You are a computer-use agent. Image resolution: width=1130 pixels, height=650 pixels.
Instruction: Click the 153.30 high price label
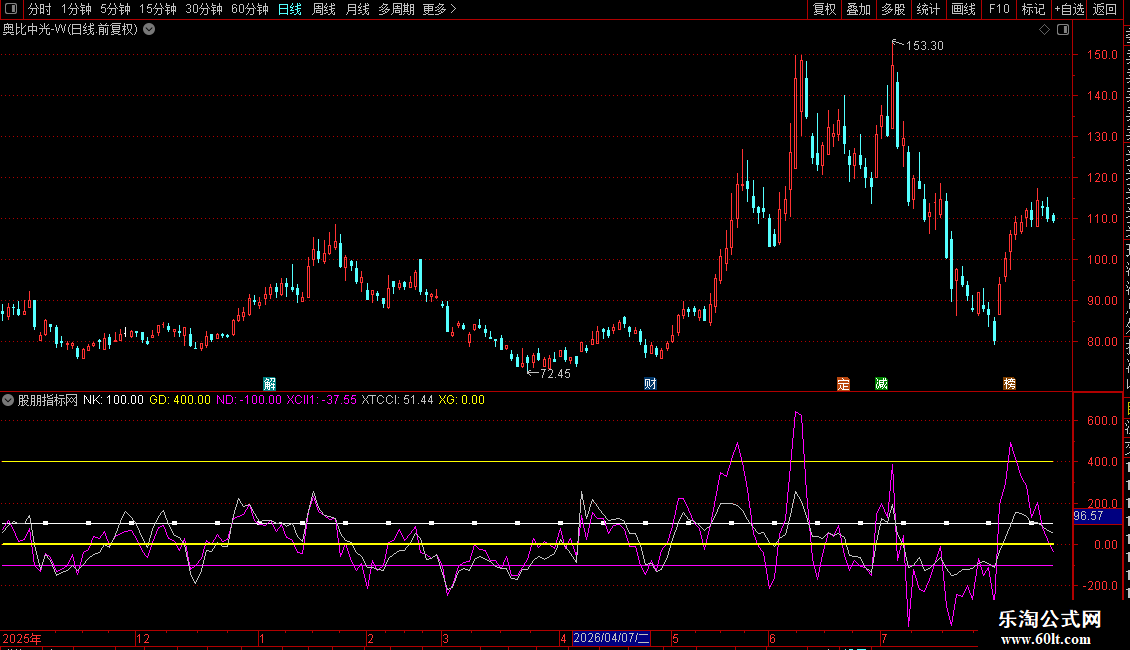pyautogui.click(x=925, y=45)
